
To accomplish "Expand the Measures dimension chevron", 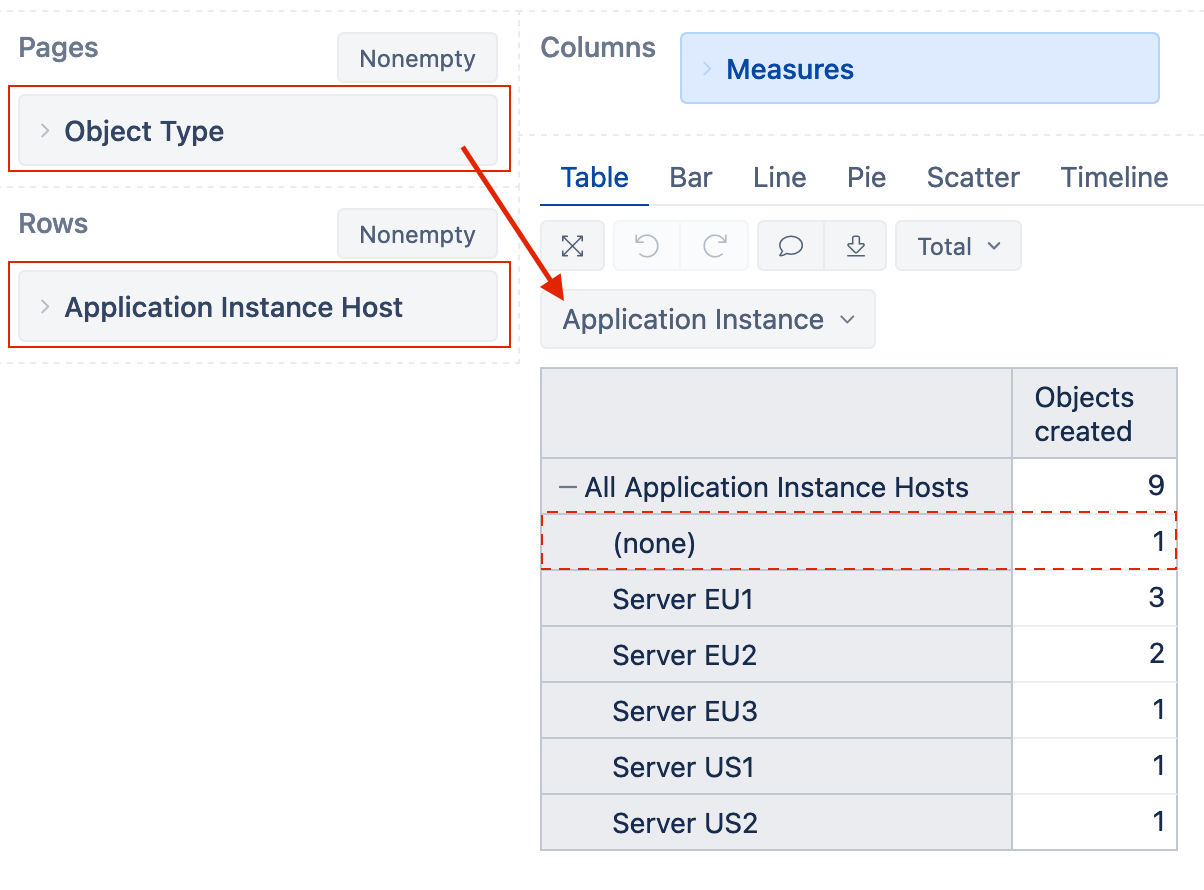I will pos(707,69).
